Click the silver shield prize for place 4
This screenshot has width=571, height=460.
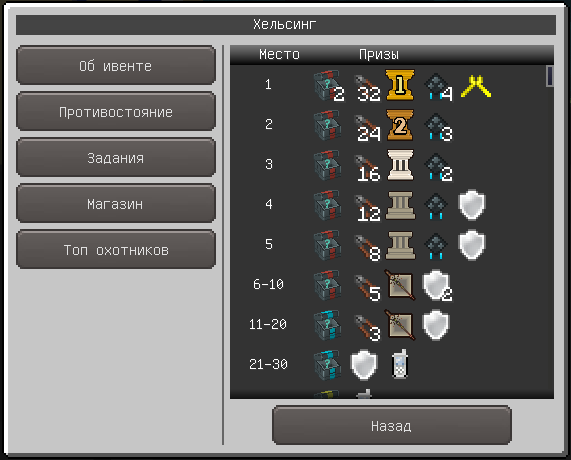472,205
